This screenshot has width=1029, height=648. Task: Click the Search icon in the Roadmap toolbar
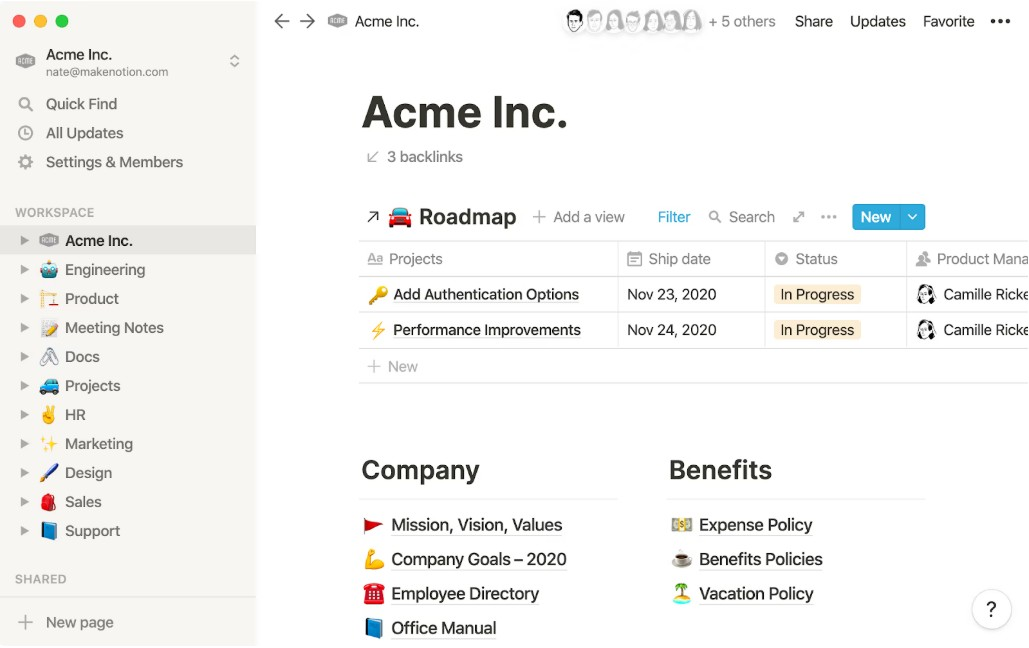point(715,217)
